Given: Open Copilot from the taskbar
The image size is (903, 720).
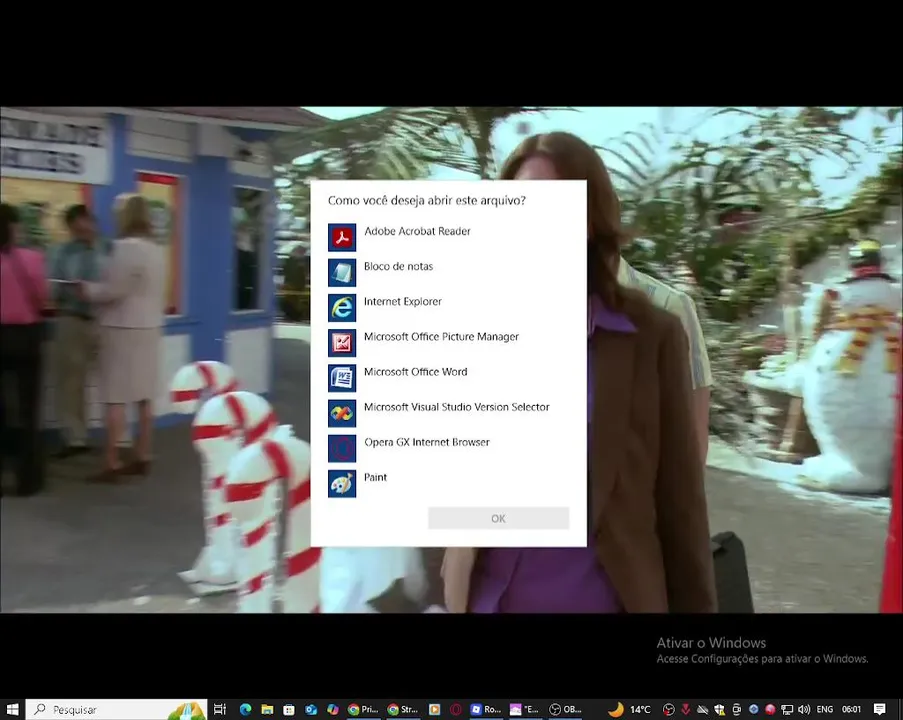Looking at the screenshot, I should [x=333, y=709].
